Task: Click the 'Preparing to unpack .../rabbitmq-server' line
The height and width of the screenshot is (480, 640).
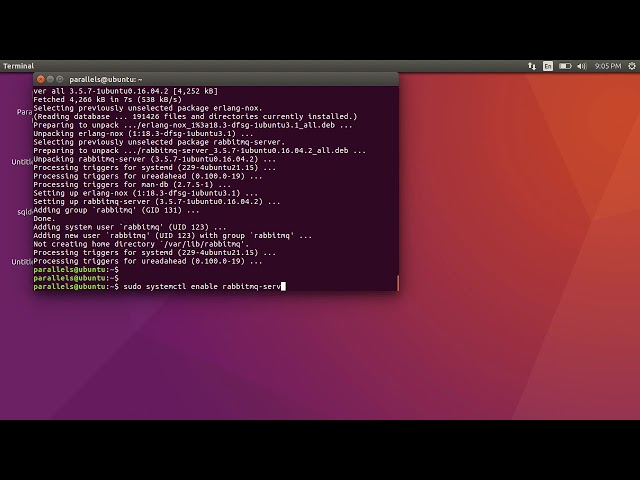Action: pos(200,151)
